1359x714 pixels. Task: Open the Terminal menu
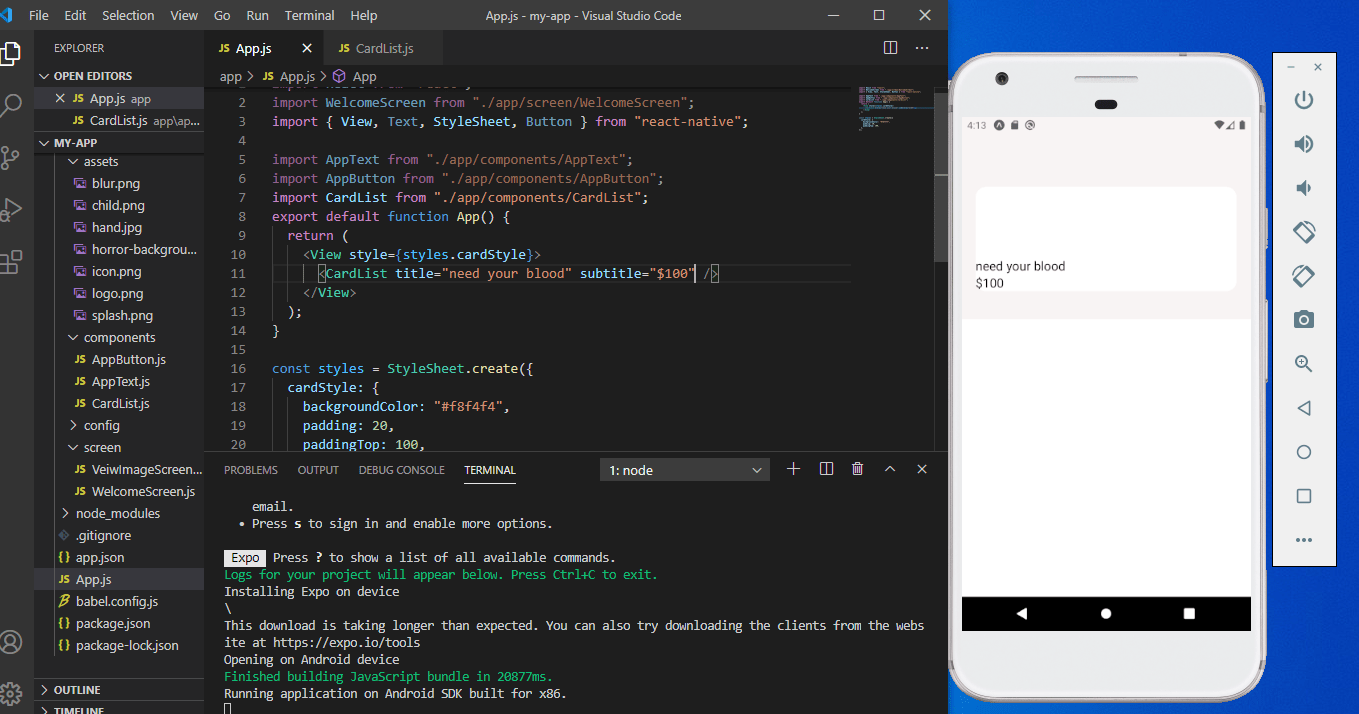coord(309,15)
